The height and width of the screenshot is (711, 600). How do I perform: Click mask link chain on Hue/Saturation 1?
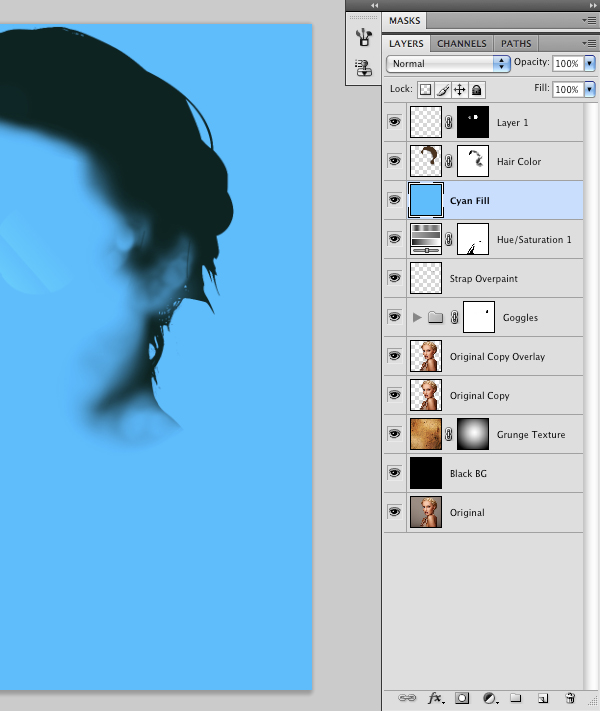pos(449,239)
